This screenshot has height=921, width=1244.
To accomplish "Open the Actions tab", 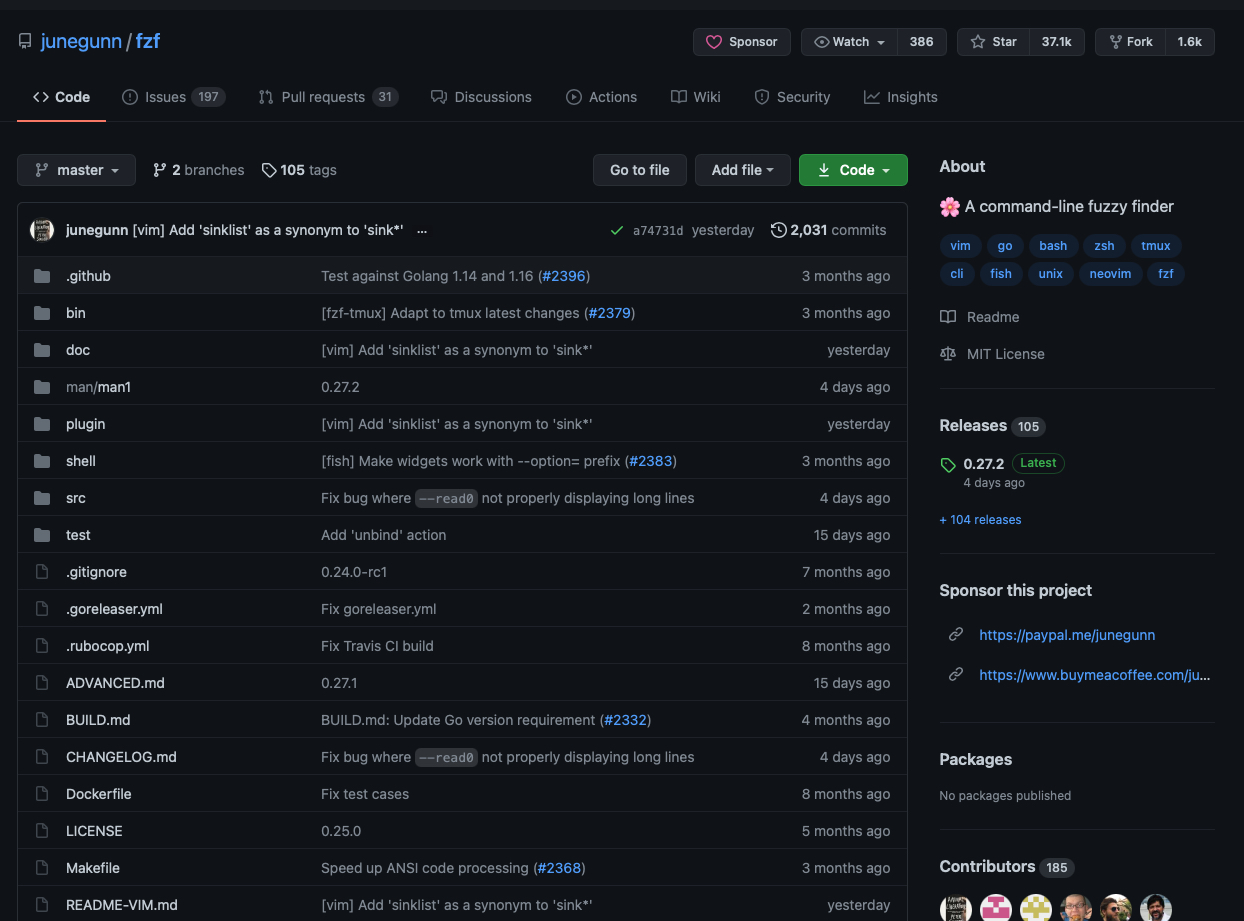I will (x=601, y=97).
